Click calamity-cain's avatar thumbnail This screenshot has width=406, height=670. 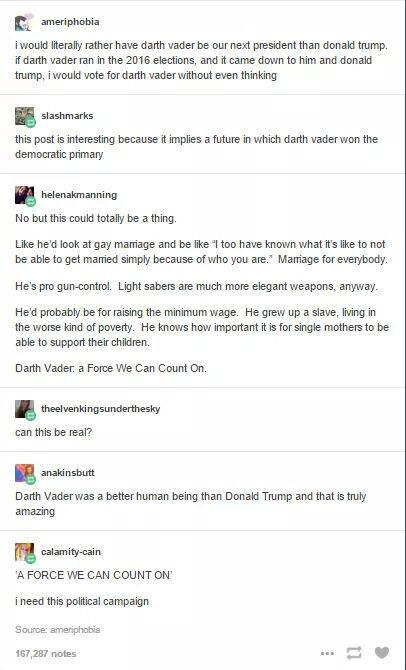tap(24, 552)
